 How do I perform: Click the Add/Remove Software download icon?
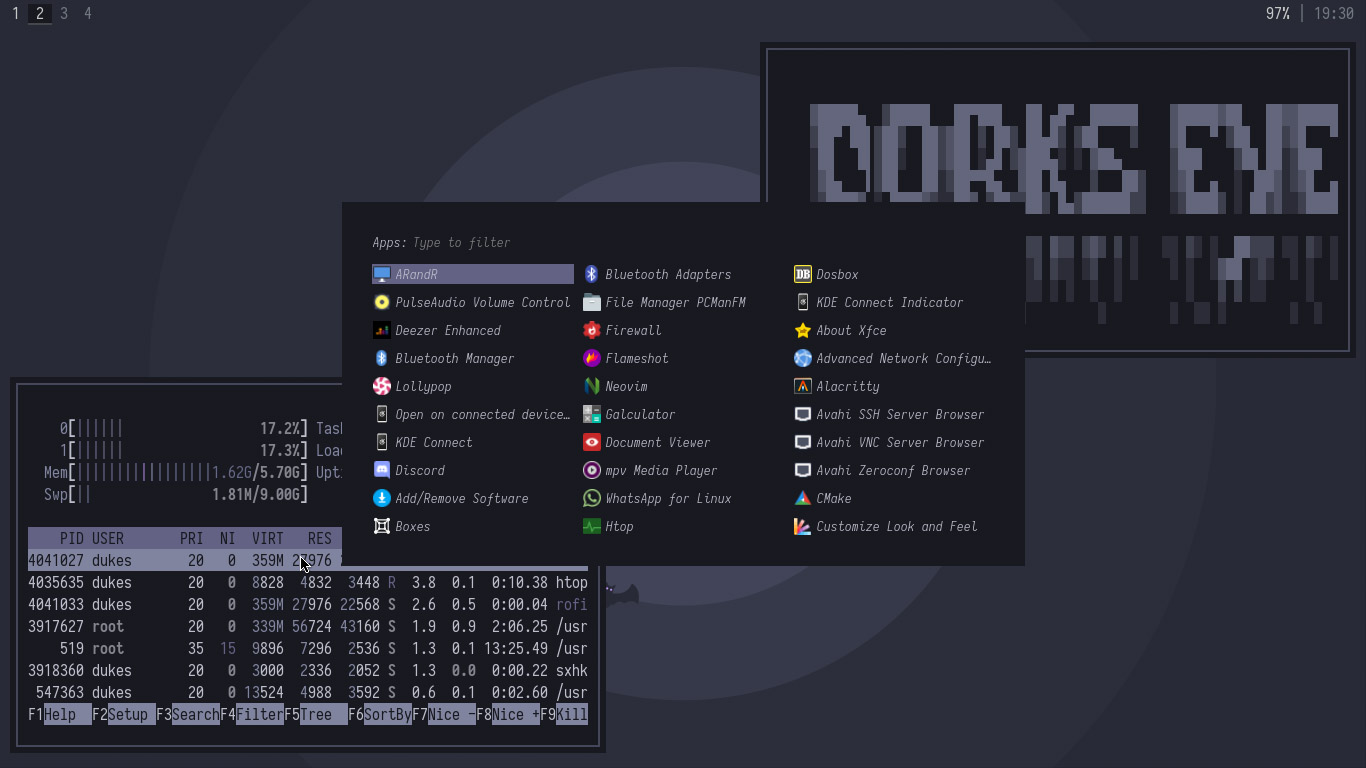(381, 498)
